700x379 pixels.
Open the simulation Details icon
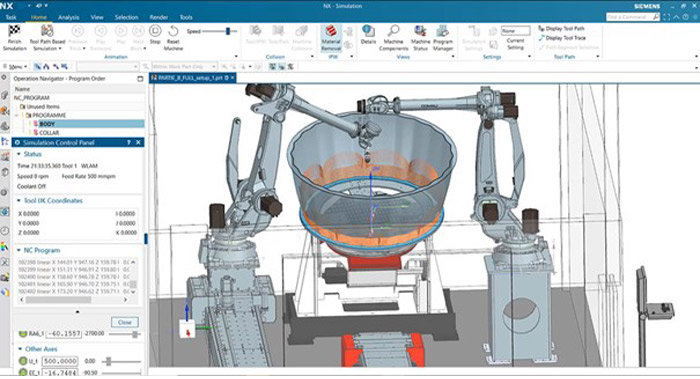click(x=368, y=31)
